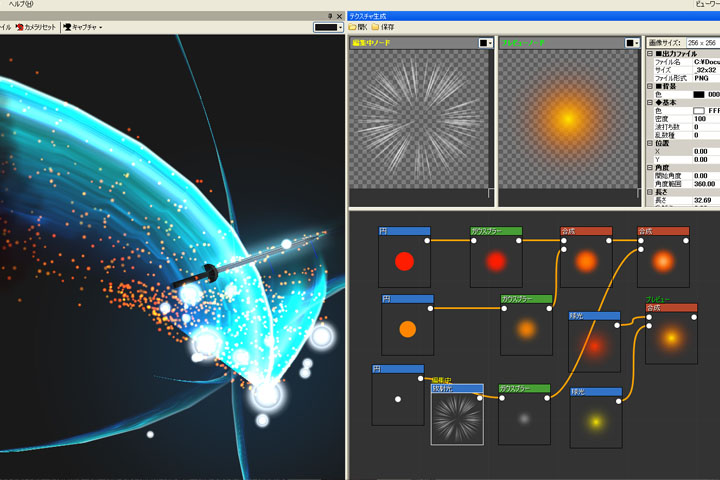
Task: Collapse the 出力ファイル property group
Action: 650,54
